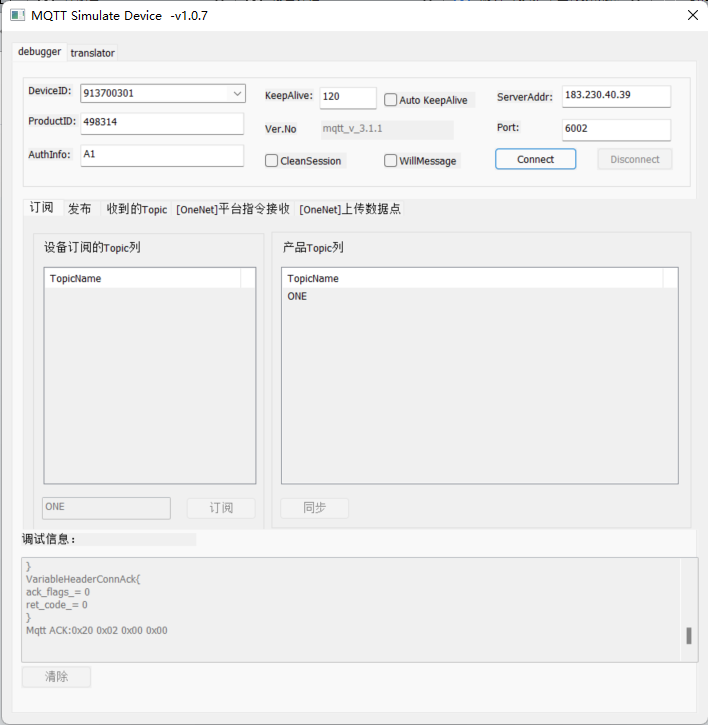Click the ret_code_= 0 log line

coord(57,605)
